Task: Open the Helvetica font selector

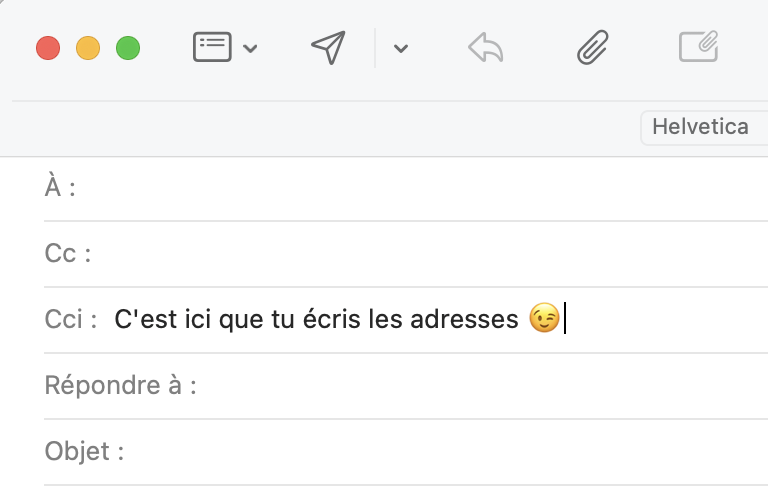Action: point(702,127)
